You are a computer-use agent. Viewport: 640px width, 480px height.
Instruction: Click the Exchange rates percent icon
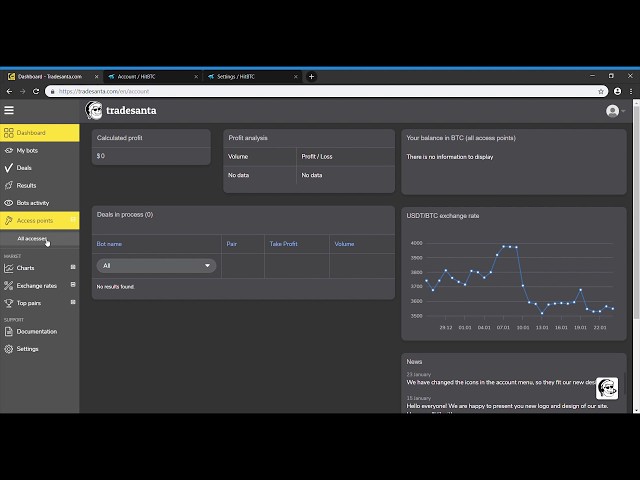tap(9, 286)
